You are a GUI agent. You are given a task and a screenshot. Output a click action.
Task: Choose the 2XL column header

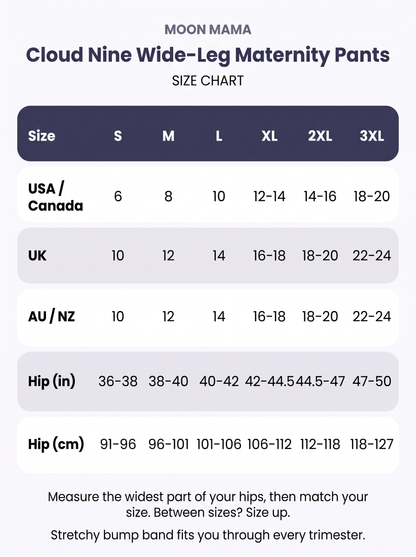point(320,136)
